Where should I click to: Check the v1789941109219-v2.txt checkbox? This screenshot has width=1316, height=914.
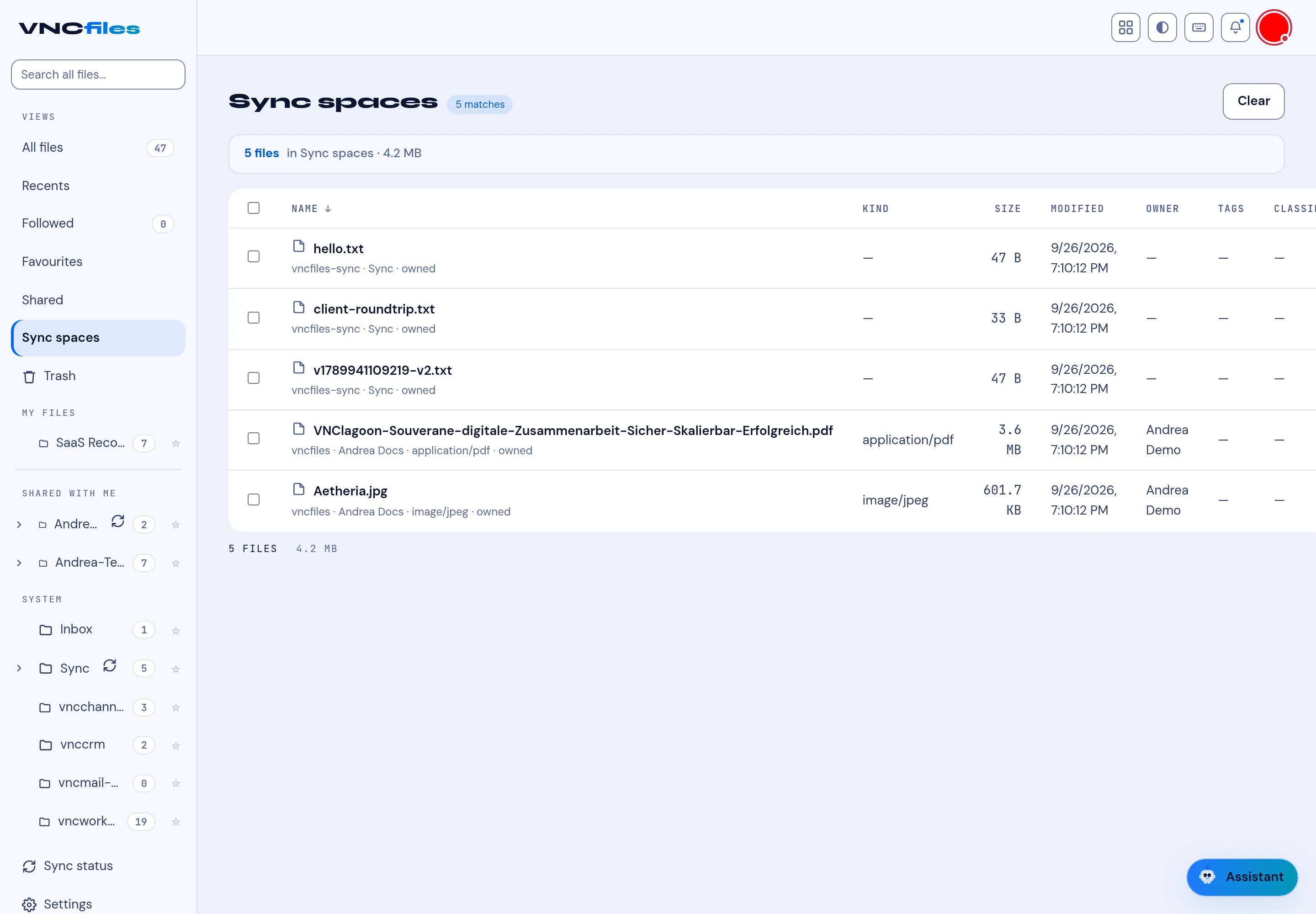click(x=253, y=378)
